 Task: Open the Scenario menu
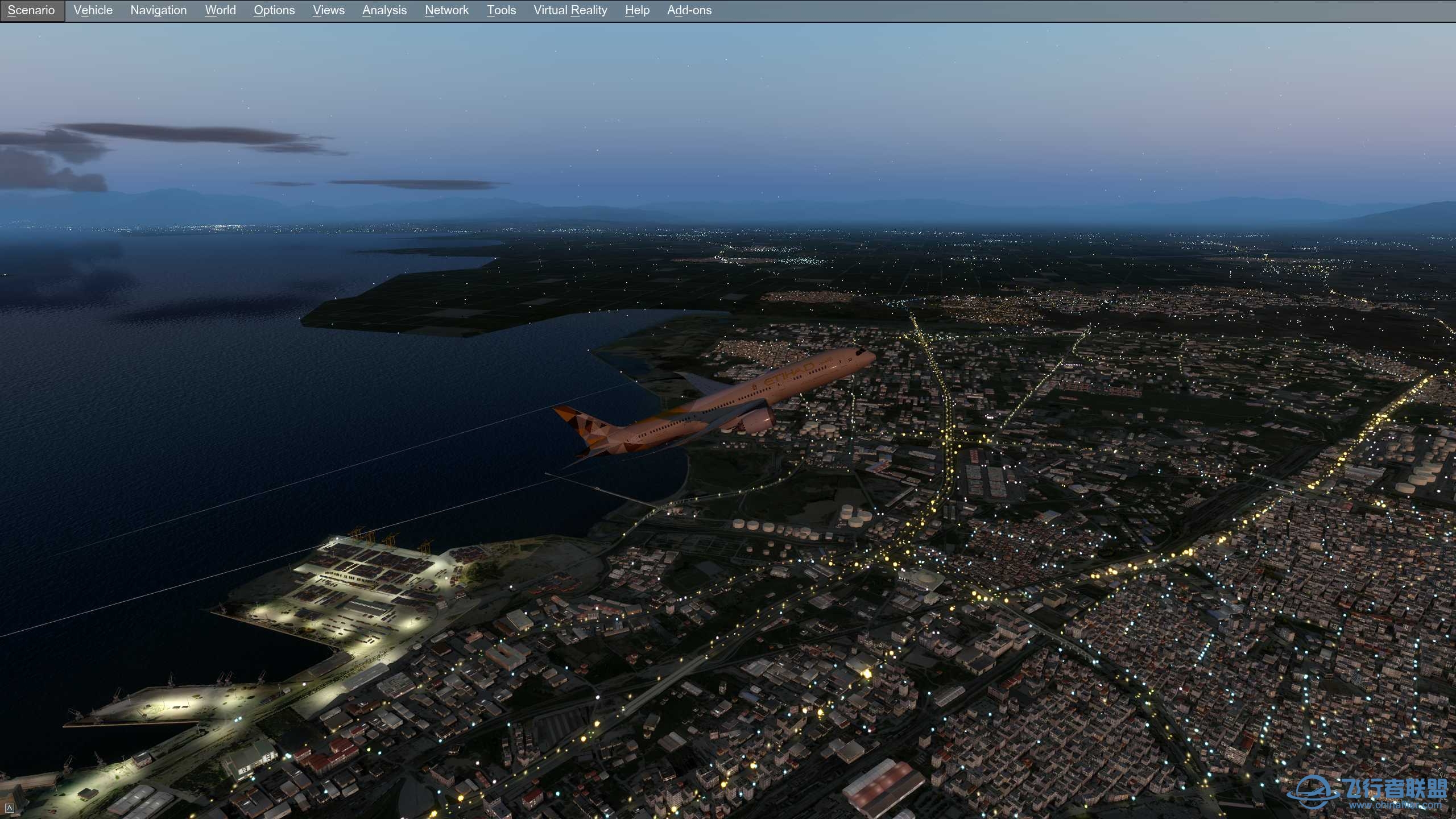pyautogui.click(x=32, y=10)
